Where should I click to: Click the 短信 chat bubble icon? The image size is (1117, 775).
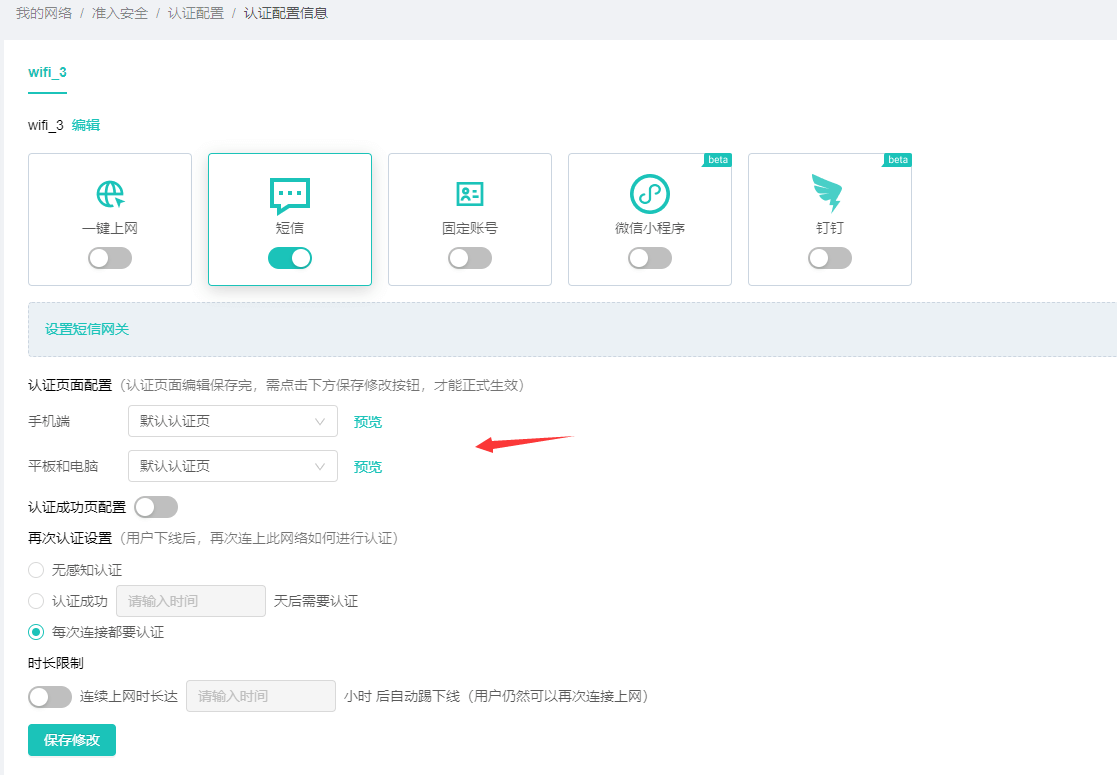pyautogui.click(x=290, y=195)
